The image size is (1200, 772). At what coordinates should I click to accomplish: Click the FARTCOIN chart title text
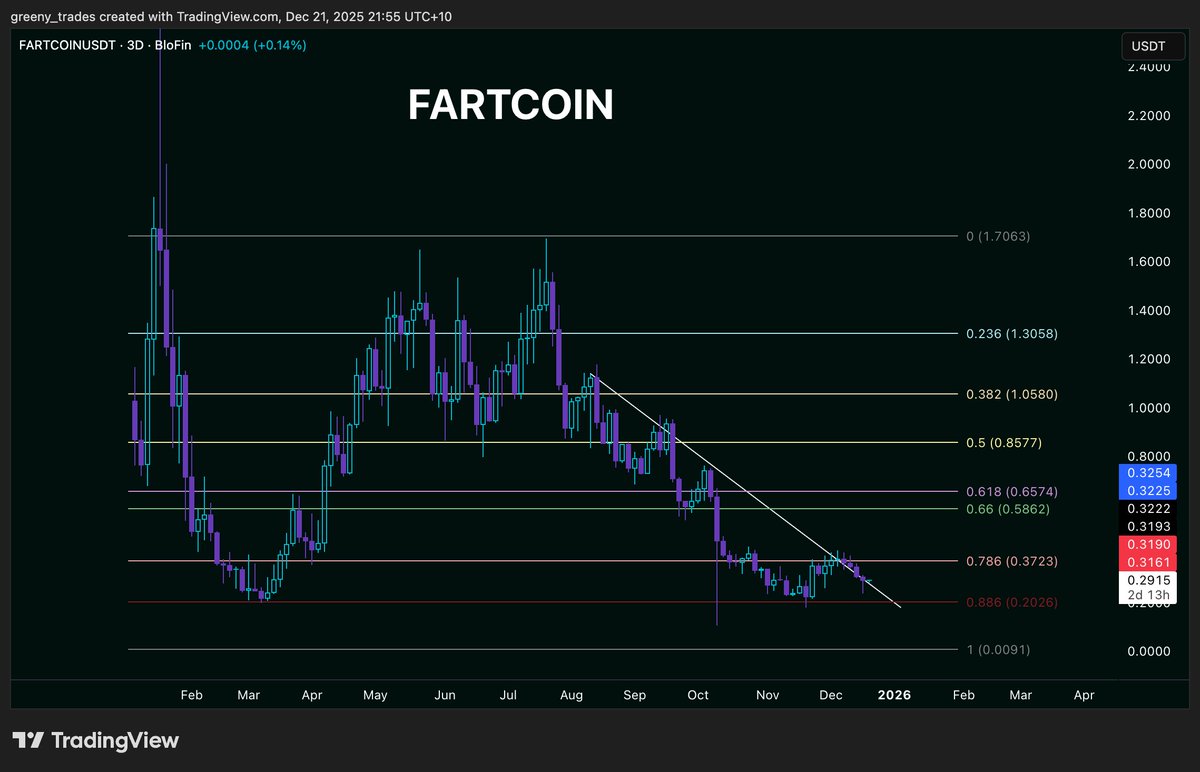(x=511, y=105)
